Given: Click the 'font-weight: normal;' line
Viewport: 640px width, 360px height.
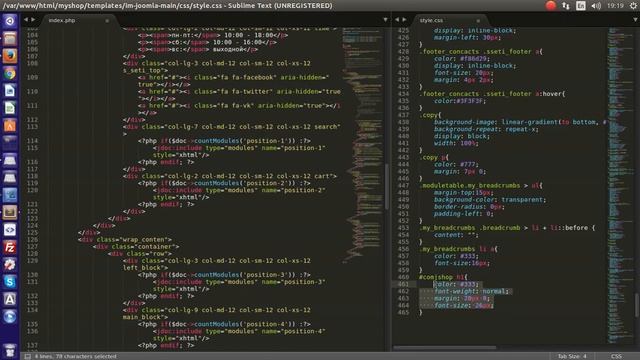Looking at the screenshot, I should 471,291.
